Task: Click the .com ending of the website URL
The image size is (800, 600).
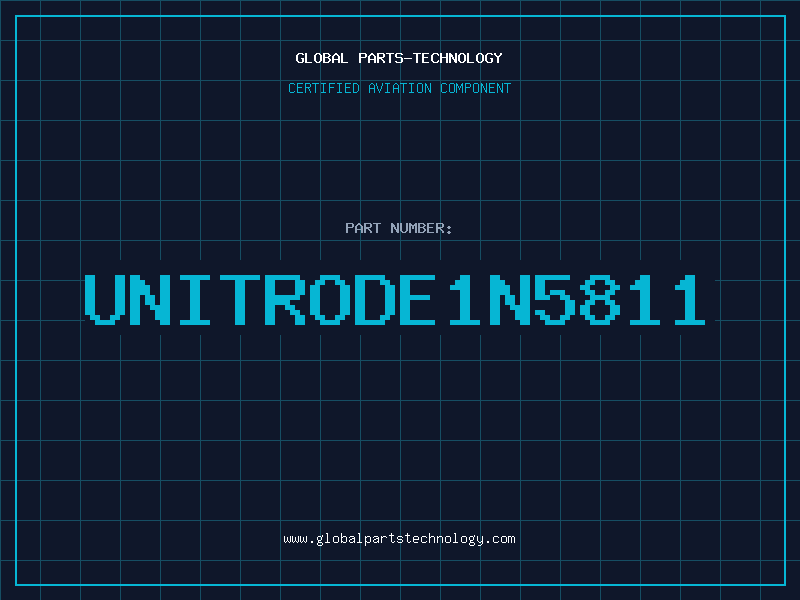Action: click(x=499, y=539)
